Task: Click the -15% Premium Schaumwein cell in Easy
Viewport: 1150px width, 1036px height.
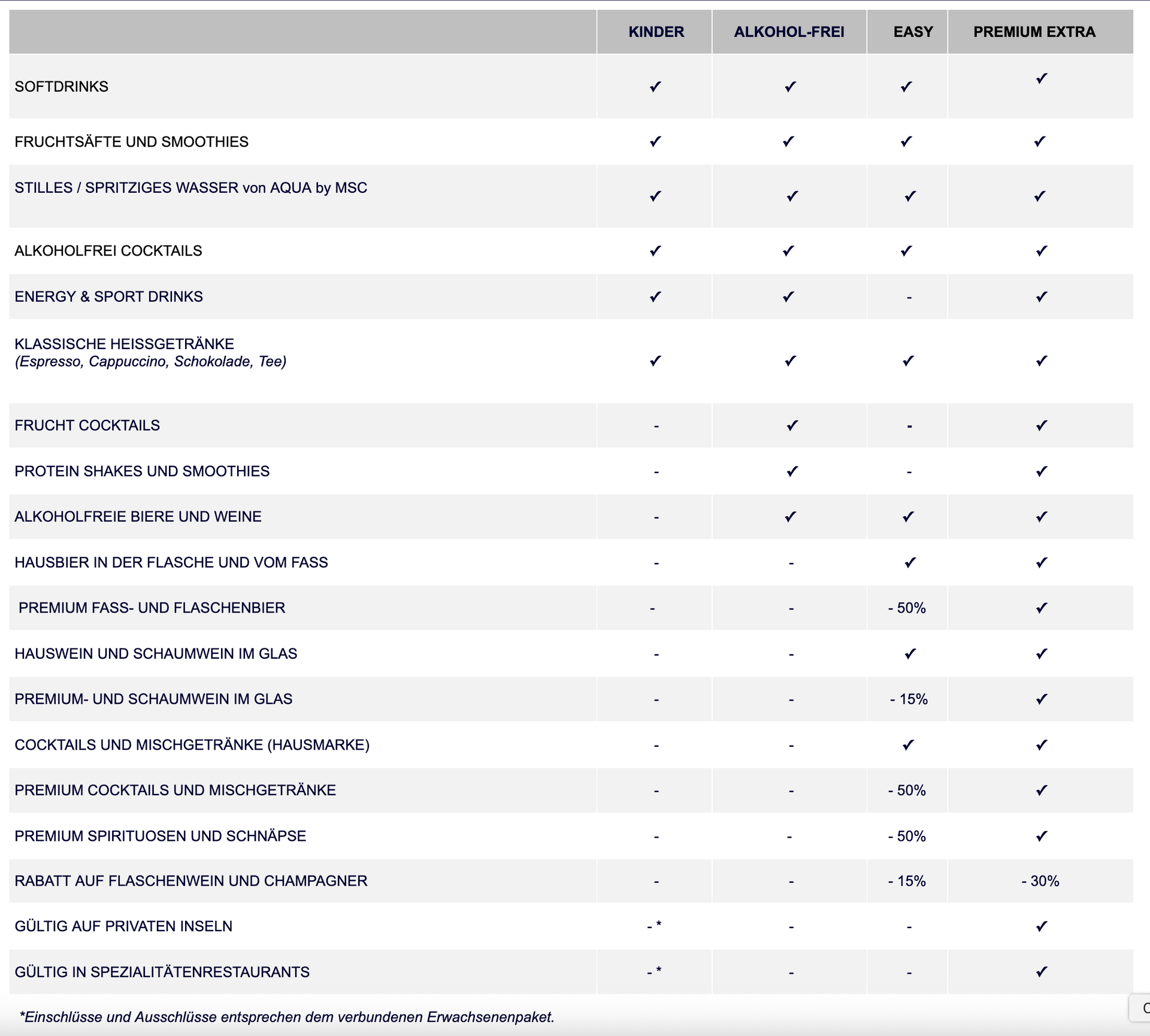Action: point(909,699)
